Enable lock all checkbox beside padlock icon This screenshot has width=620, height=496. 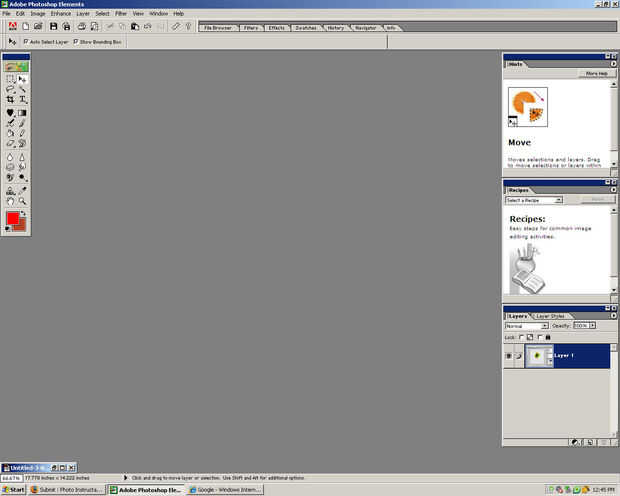click(x=540, y=337)
